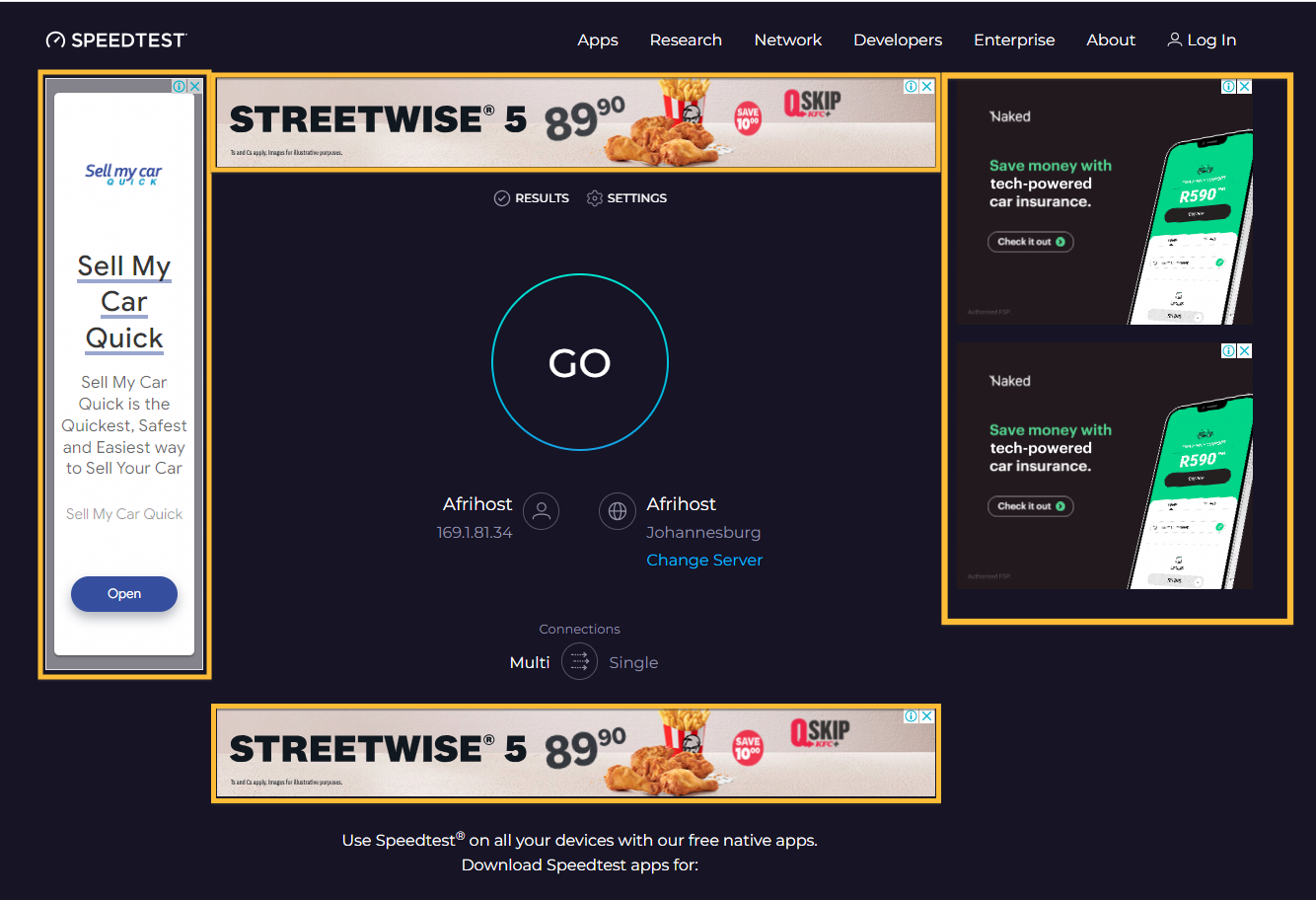Open the Apps menu
1316x900 pixels.
click(598, 39)
